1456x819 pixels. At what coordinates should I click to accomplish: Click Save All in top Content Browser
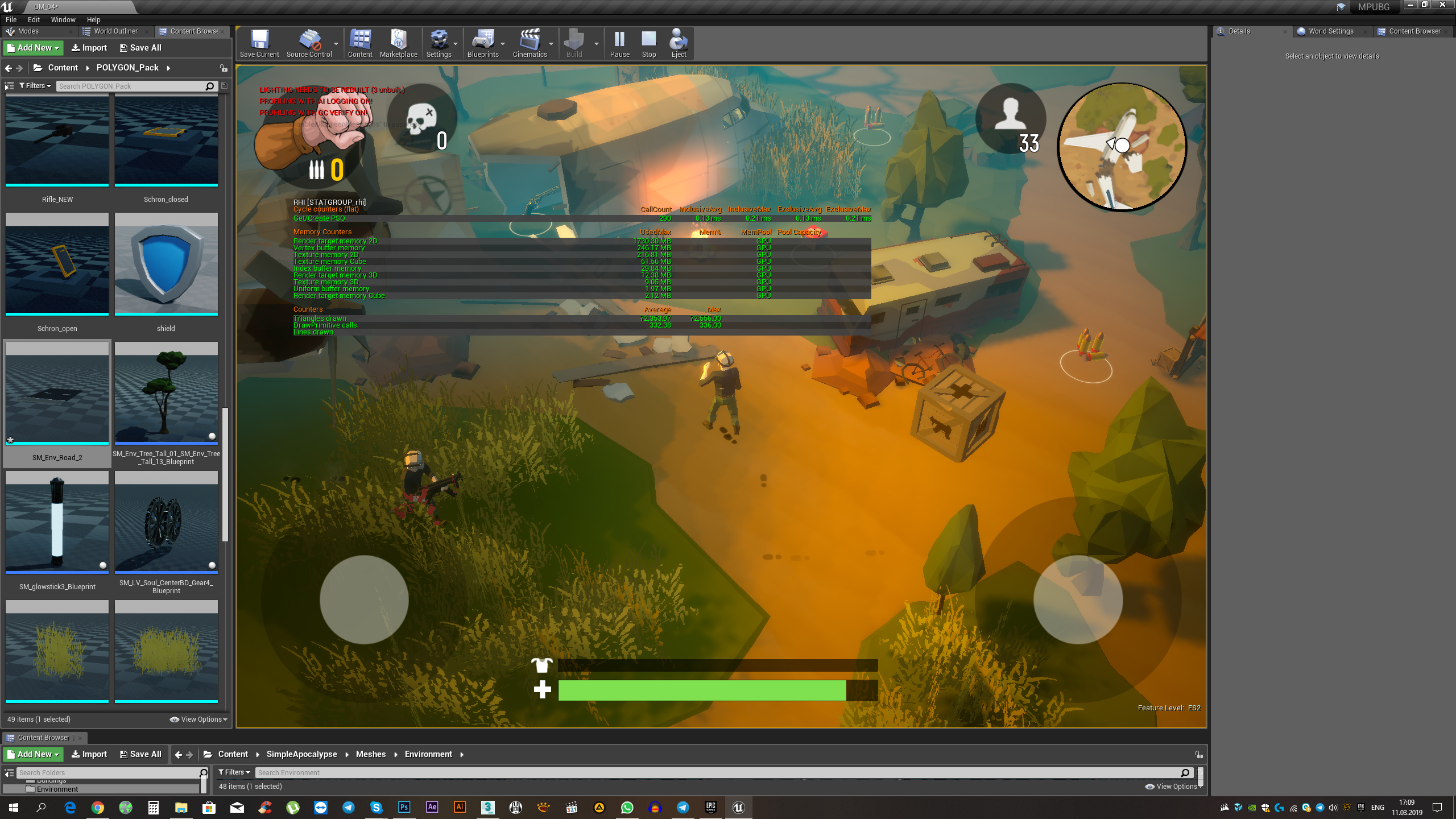tap(140, 48)
